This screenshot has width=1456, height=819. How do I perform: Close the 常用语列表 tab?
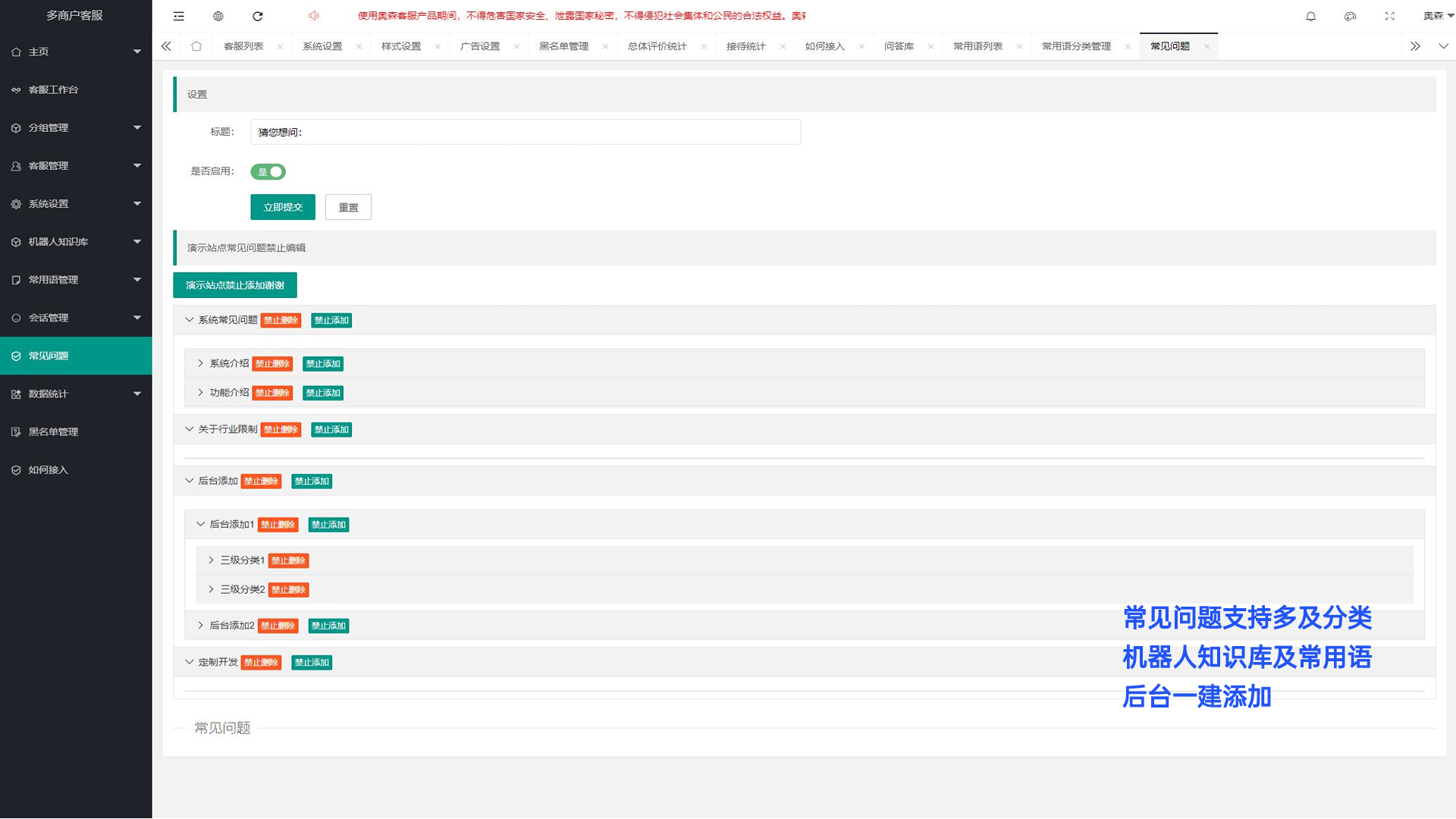click(x=1019, y=46)
